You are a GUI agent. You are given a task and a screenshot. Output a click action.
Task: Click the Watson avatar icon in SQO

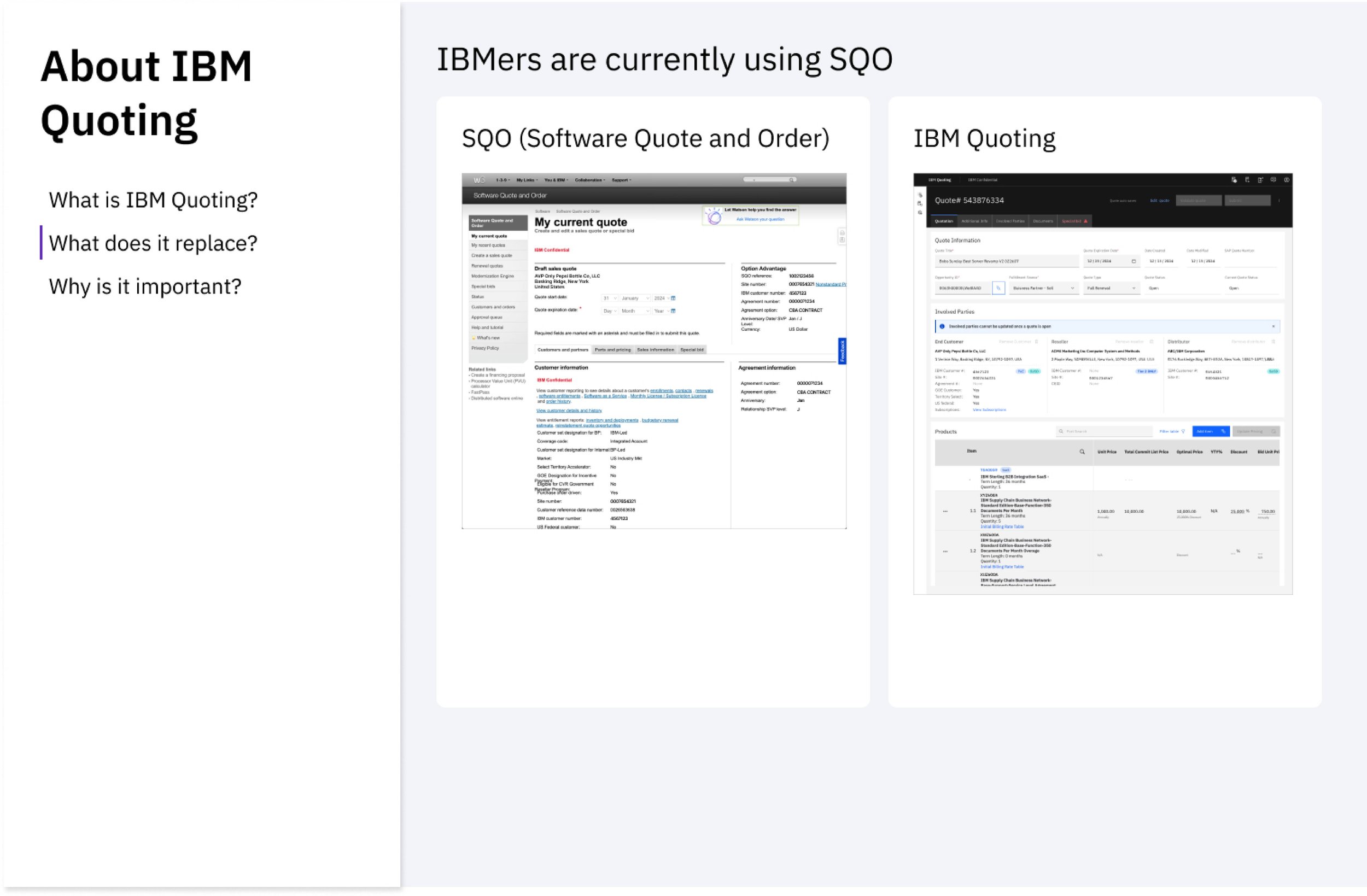point(714,216)
